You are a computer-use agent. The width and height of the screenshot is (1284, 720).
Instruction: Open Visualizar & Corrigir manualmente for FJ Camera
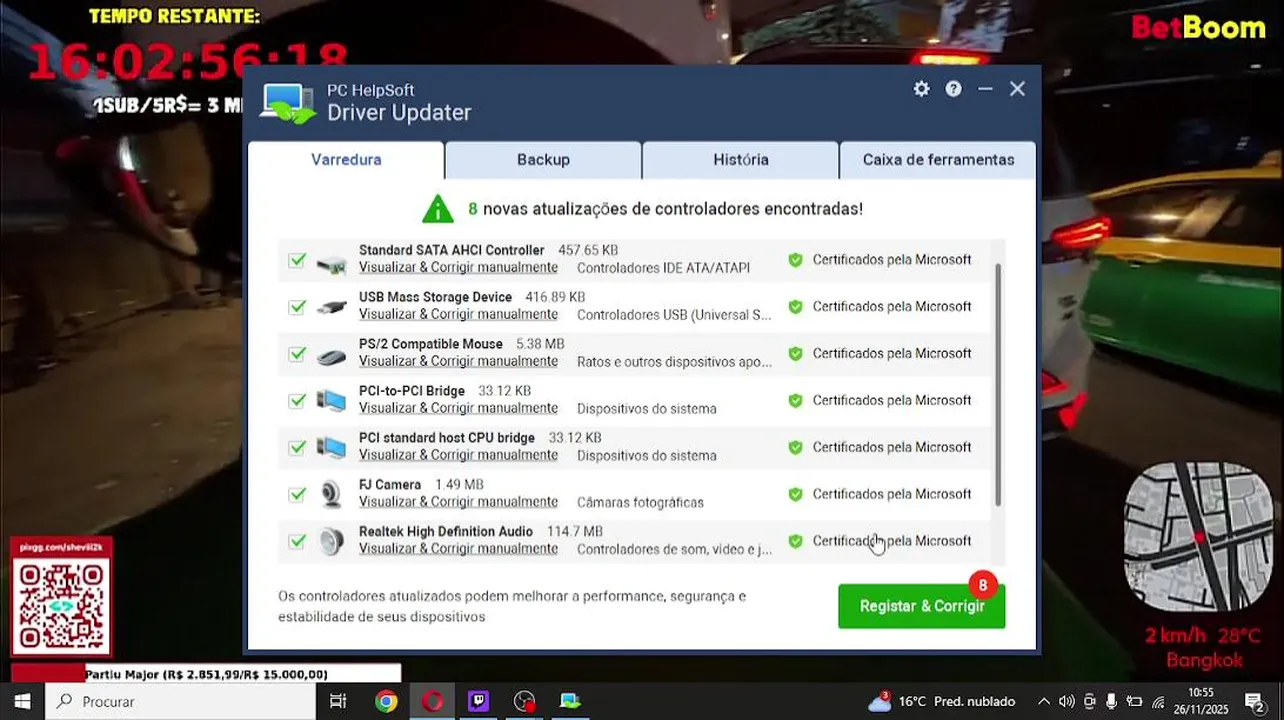[458, 502]
